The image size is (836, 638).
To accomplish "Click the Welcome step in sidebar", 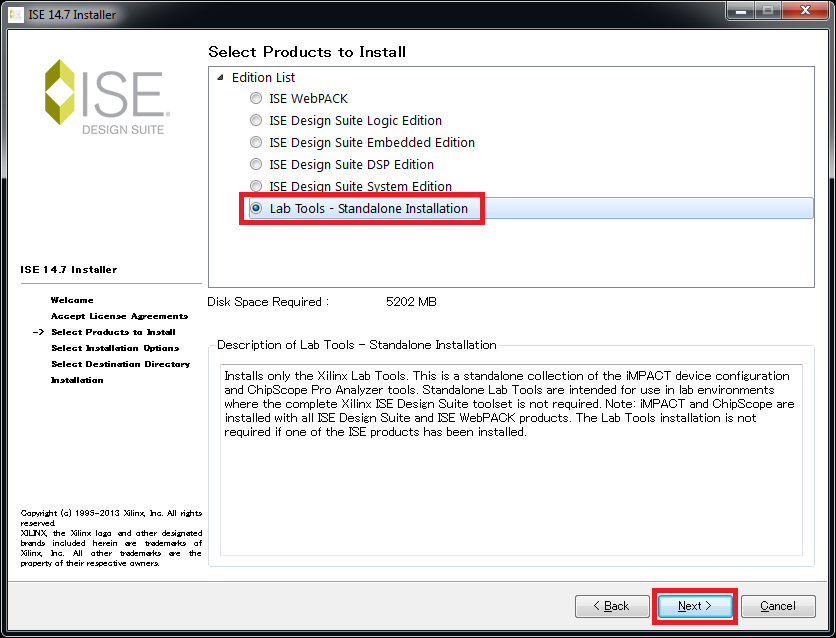I will [x=72, y=300].
